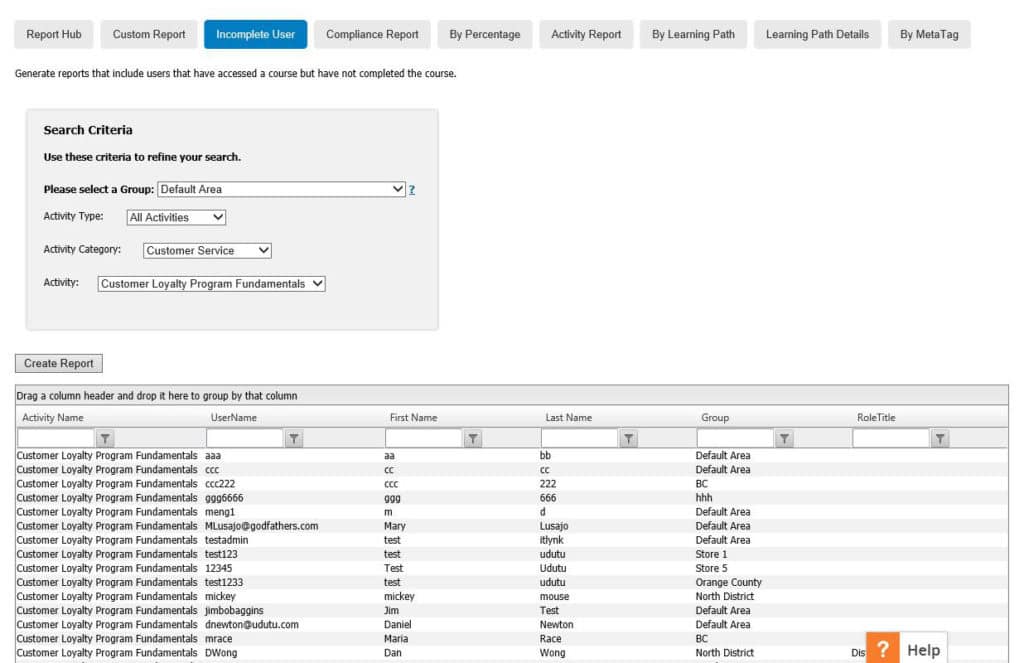Click the filter icon for Activity Name column
The height and width of the screenshot is (663, 1024).
(x=106, y=438)
